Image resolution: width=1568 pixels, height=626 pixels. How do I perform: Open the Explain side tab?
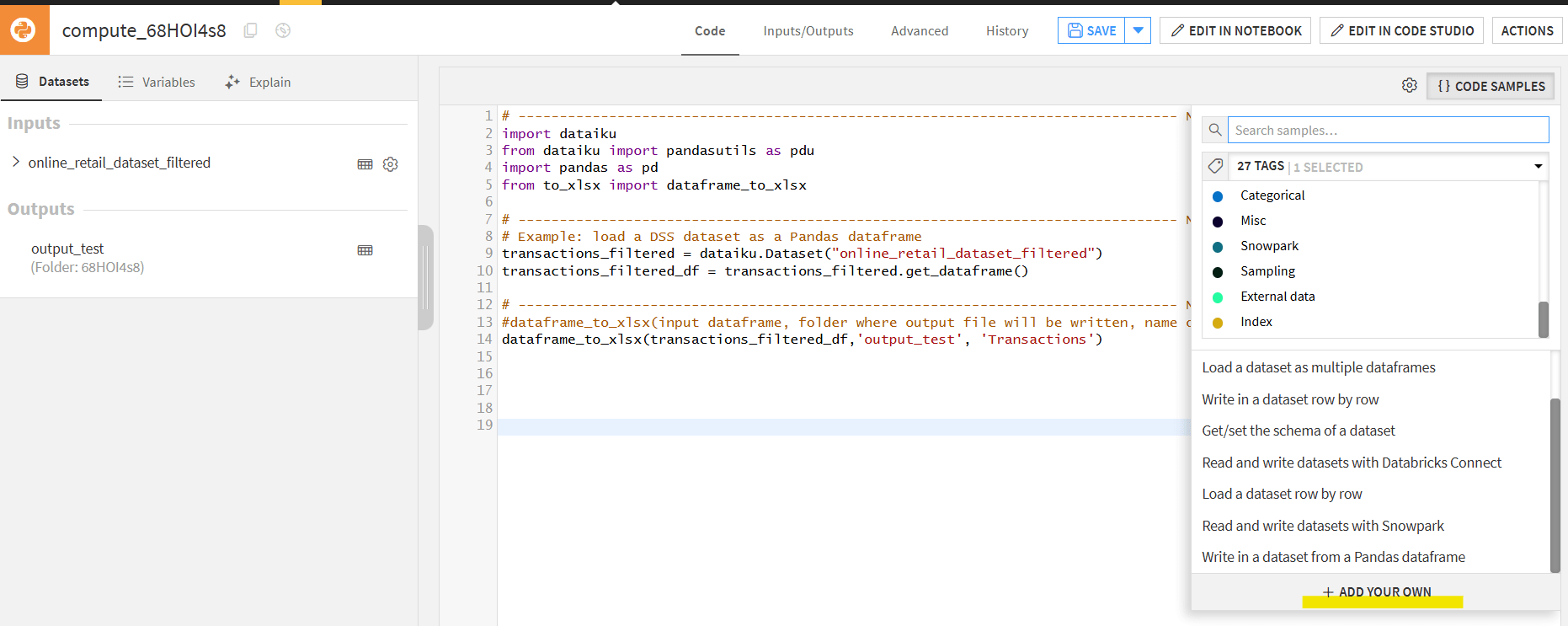[x=258, y=82]
